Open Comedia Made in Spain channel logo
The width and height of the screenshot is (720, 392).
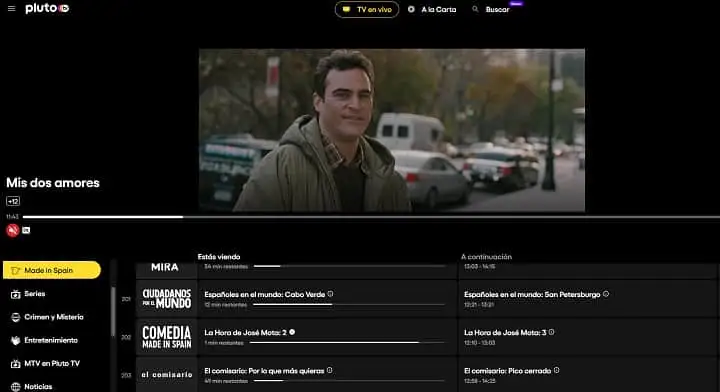click(x=166, y=337)
